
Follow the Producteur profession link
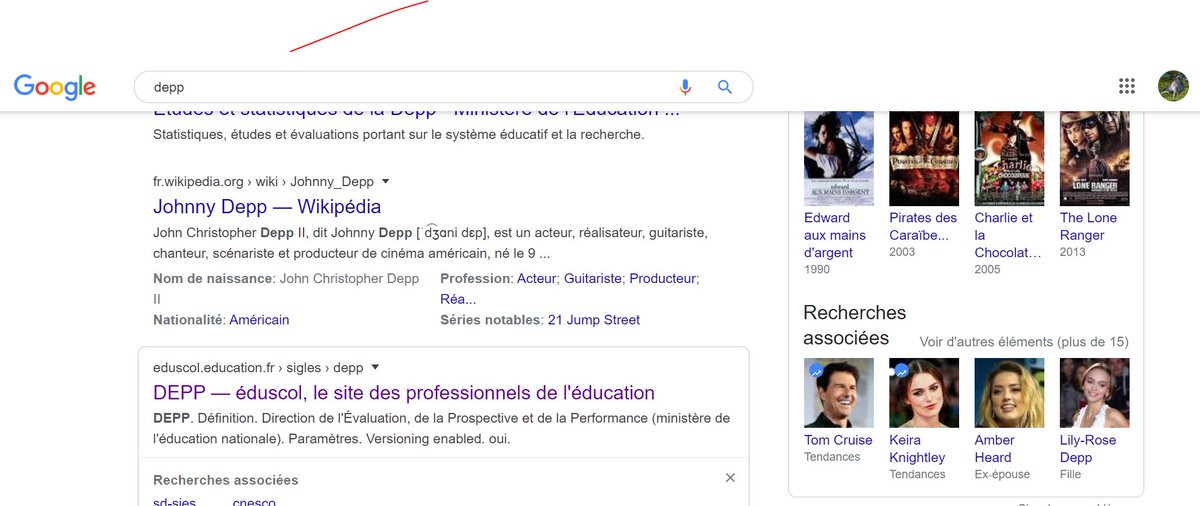[x=663, y=278]
